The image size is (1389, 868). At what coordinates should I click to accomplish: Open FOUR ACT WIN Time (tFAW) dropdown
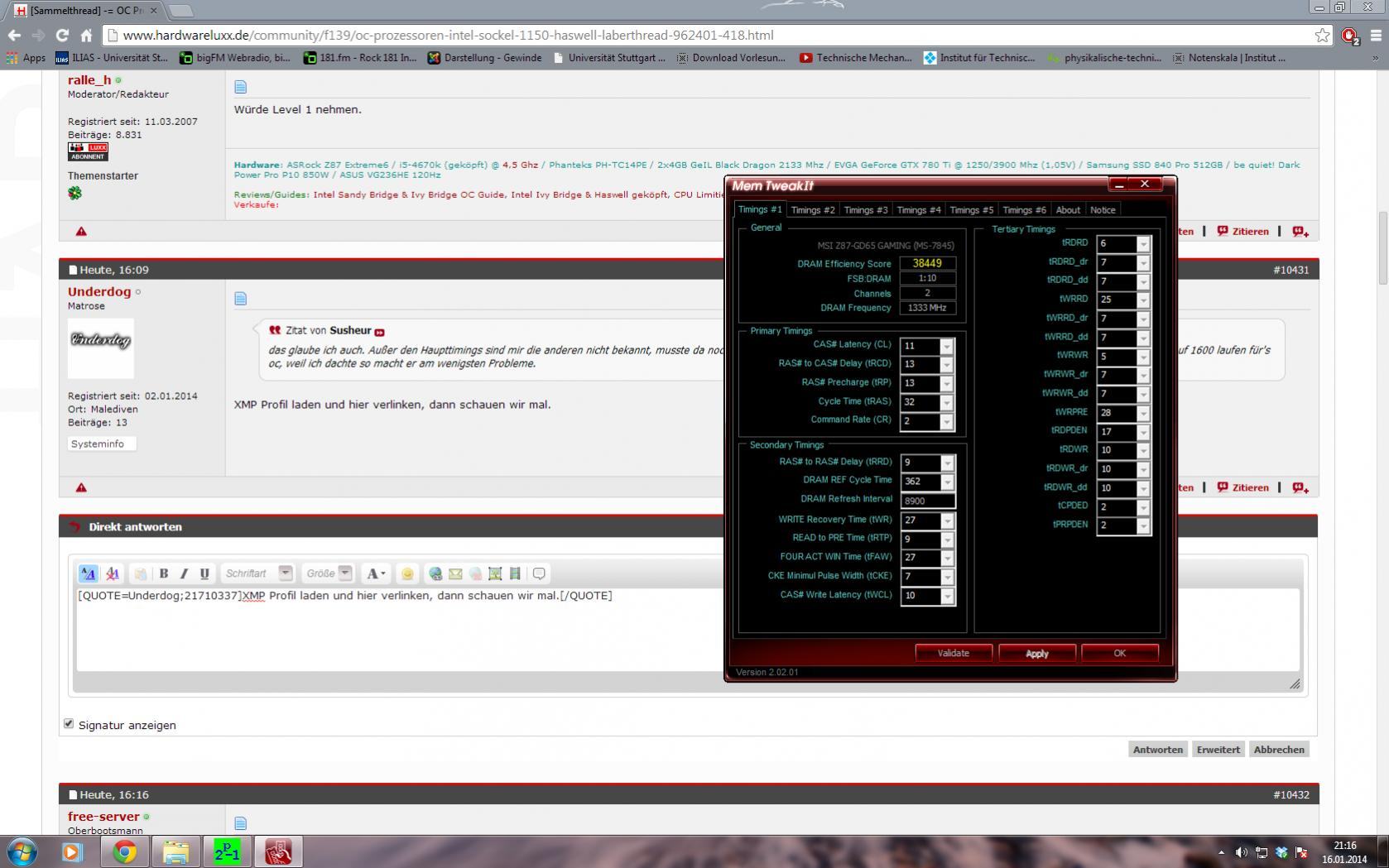click(x=946, y=558)
